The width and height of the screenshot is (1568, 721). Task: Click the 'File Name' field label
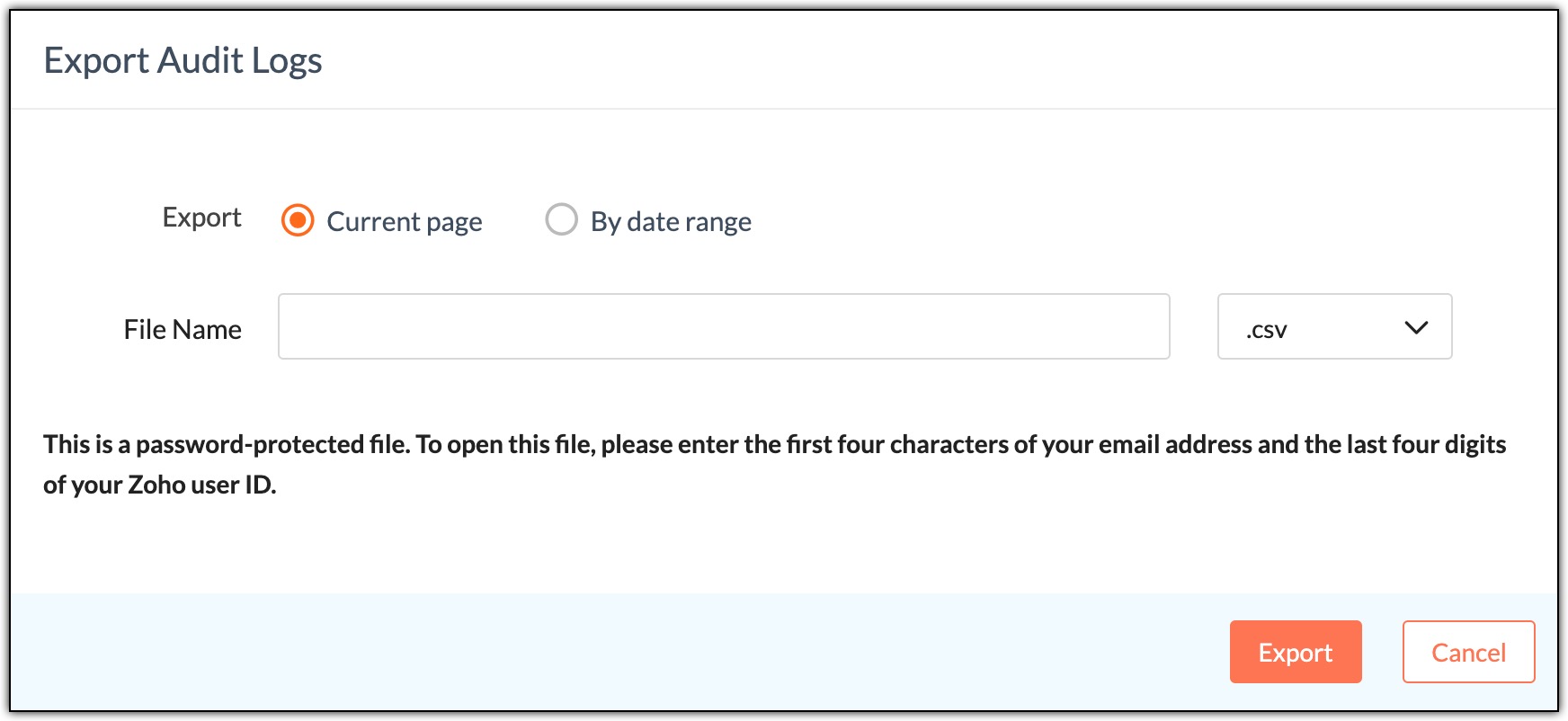[x=183, y=330]
